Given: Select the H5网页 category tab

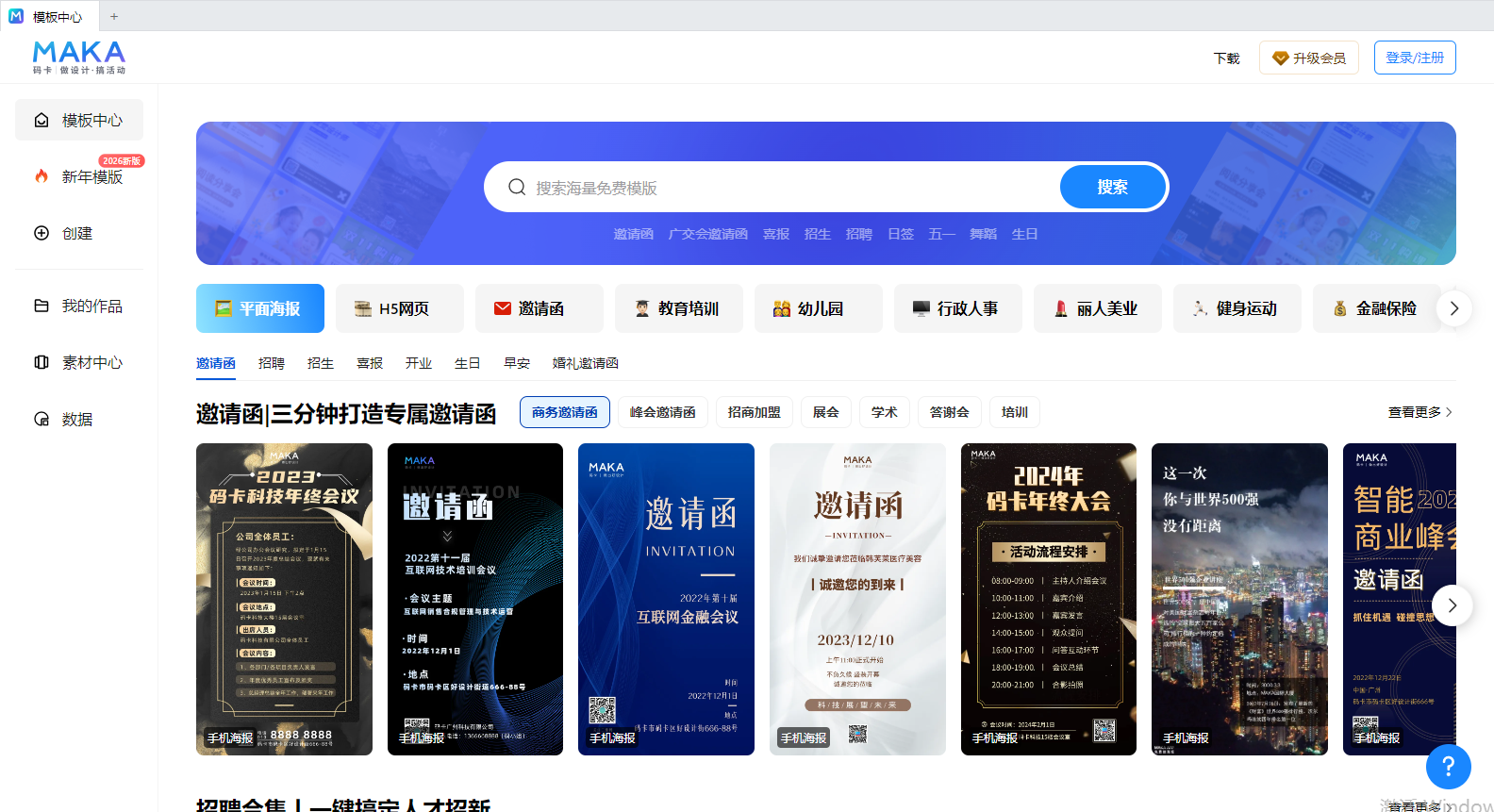Looking at the screenshot, I should 400,308.
